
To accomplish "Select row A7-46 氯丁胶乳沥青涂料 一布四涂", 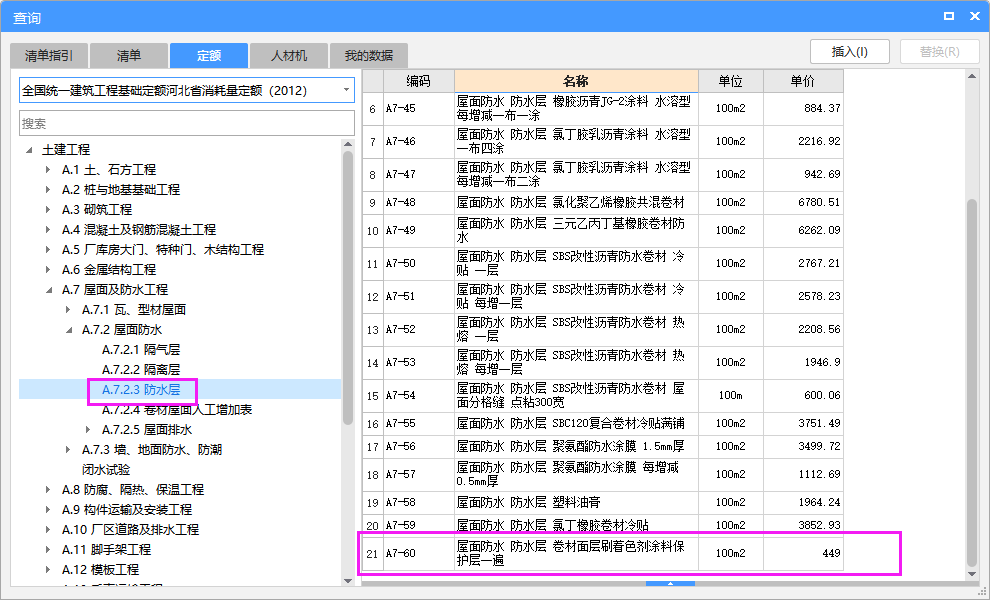I will click(603, 141).
